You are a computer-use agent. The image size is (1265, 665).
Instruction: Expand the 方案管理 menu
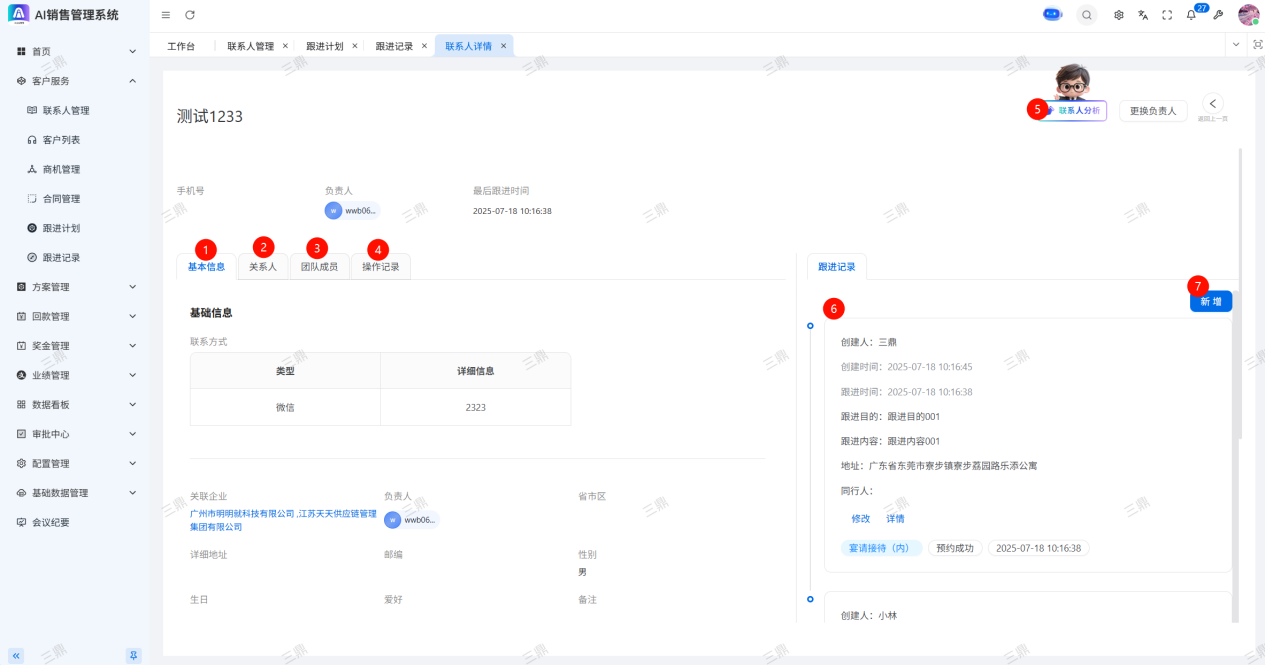click(75, 287)
